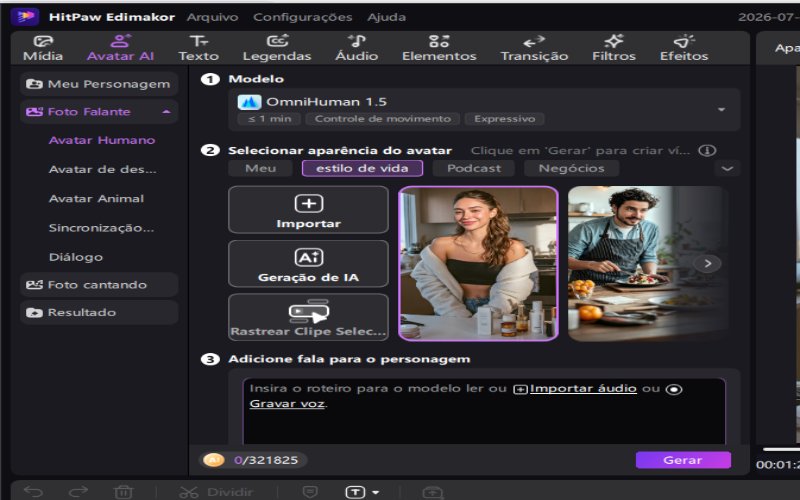Image resolution: width=800 pixels, height=500 pixels.
Task: Click the undo arrow icon
Action: click(x=33, y=492)
